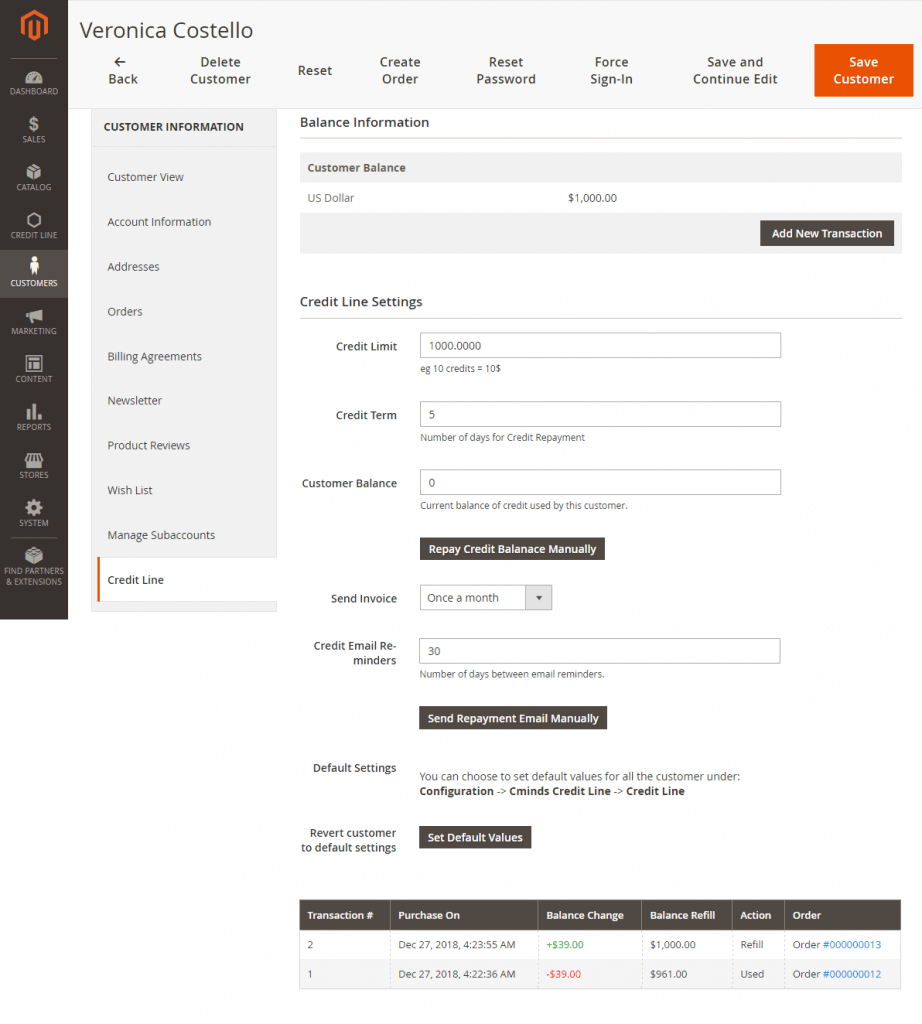Open the System gear icon
The width and height of the screenshot is (922, 1024).
[x=34, y=508]
